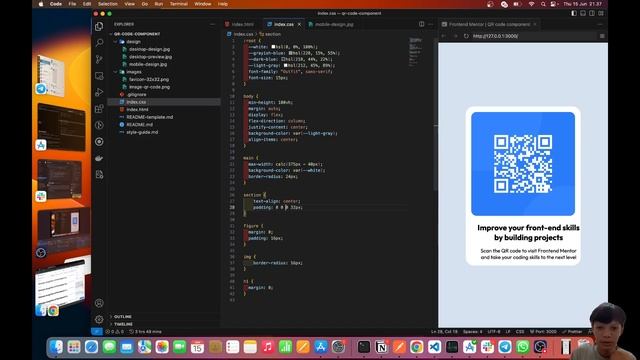
Task: Open Notion in the Dock
Action: [381, 347]
